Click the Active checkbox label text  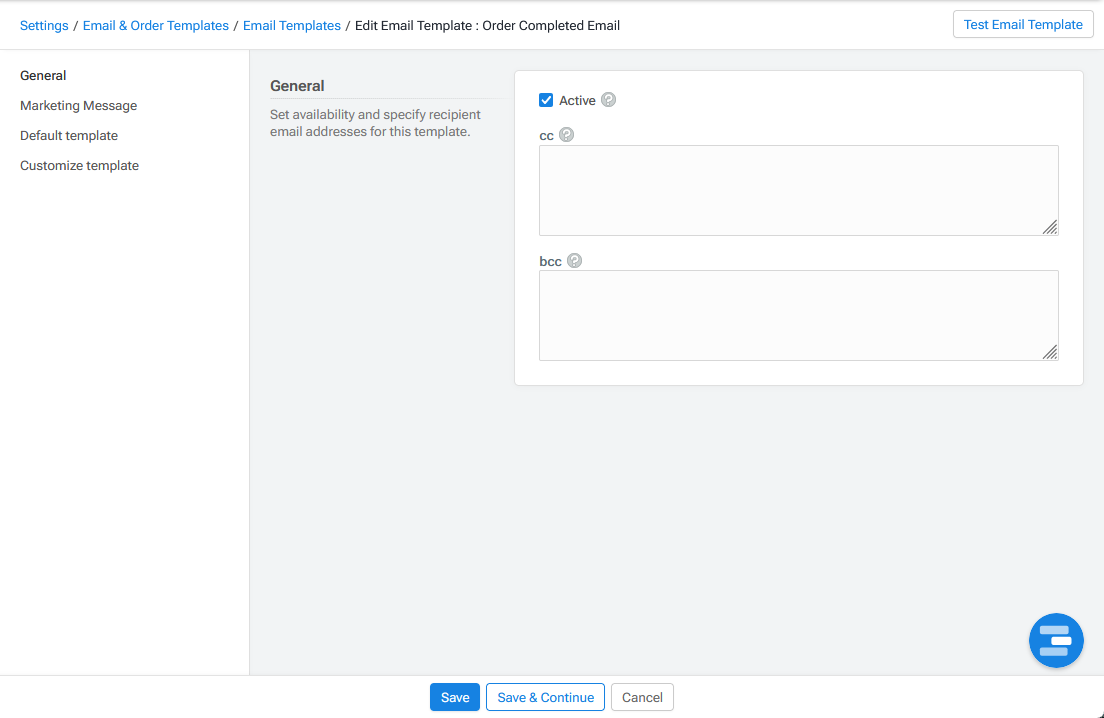coord(577,101)
